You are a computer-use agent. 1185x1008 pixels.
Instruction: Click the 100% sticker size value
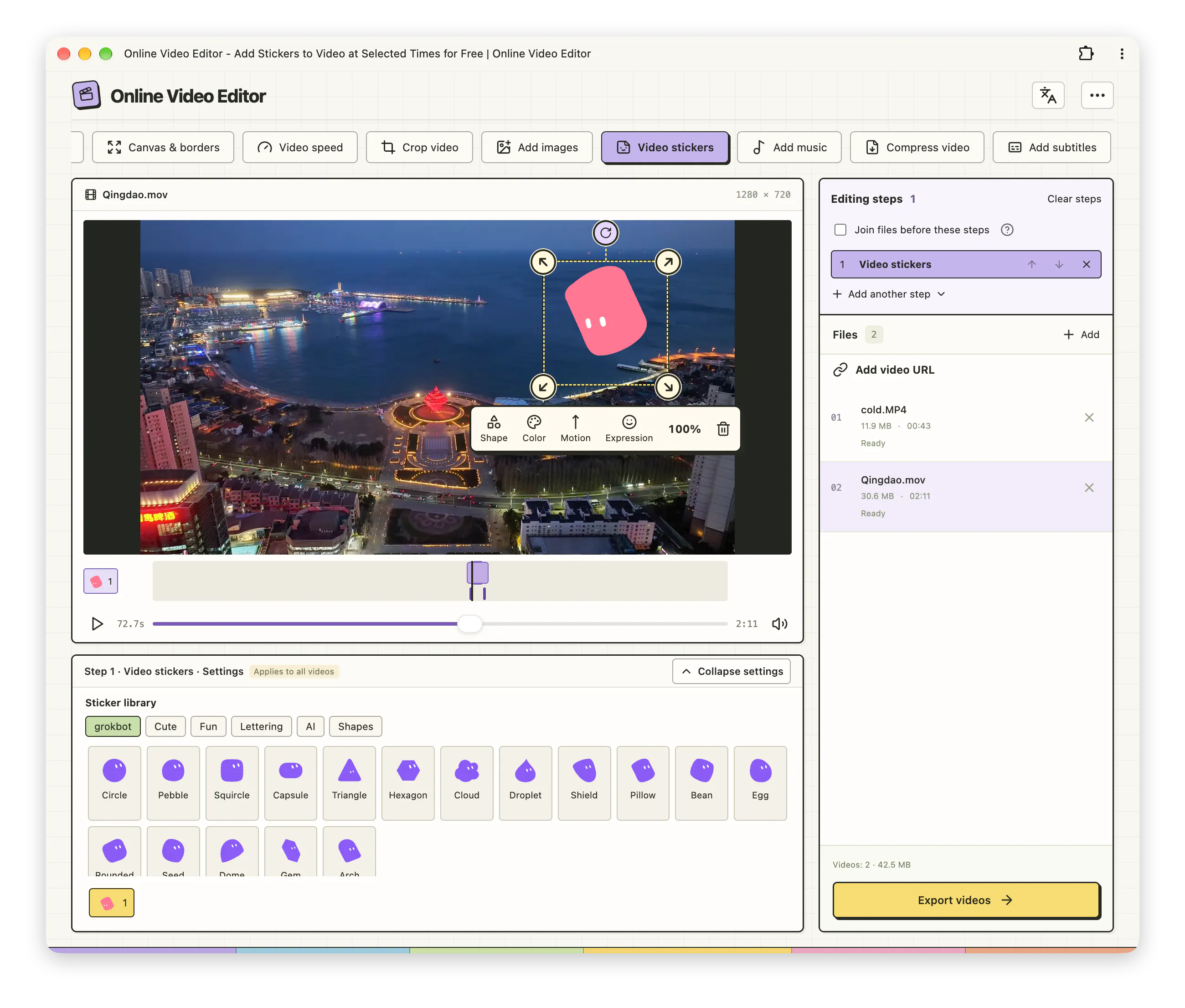coord(684,428)
